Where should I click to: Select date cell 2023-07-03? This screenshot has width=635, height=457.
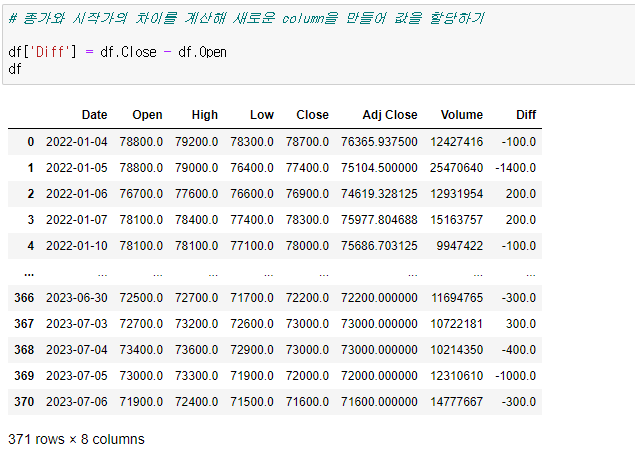(77, 324)
